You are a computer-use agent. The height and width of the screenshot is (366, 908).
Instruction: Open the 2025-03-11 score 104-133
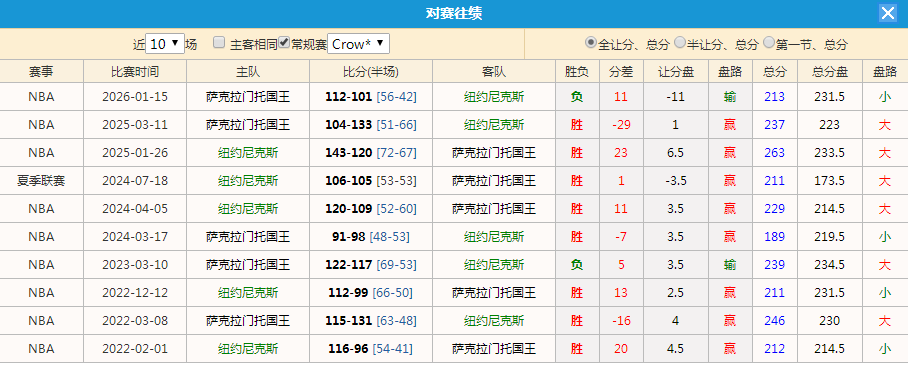coord(349,125)
